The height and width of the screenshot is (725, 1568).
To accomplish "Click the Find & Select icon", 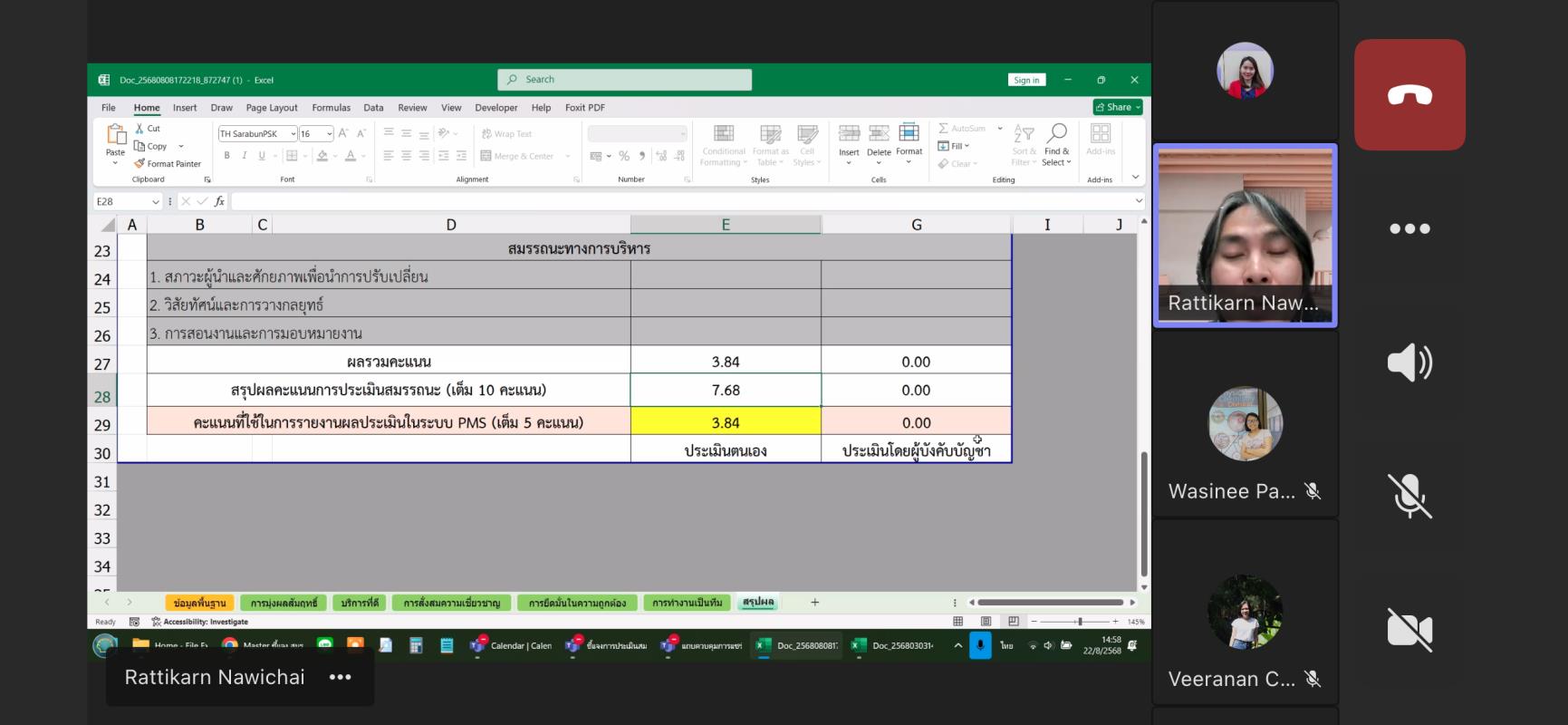I will coord(1056,143).
